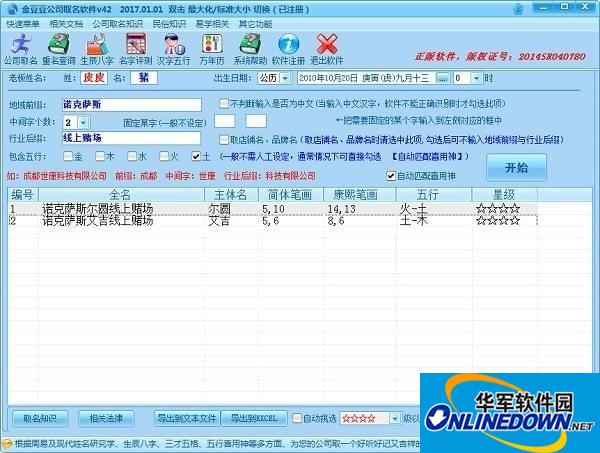
Task: Click the star rating of row 2
Action: pos(498,221)
